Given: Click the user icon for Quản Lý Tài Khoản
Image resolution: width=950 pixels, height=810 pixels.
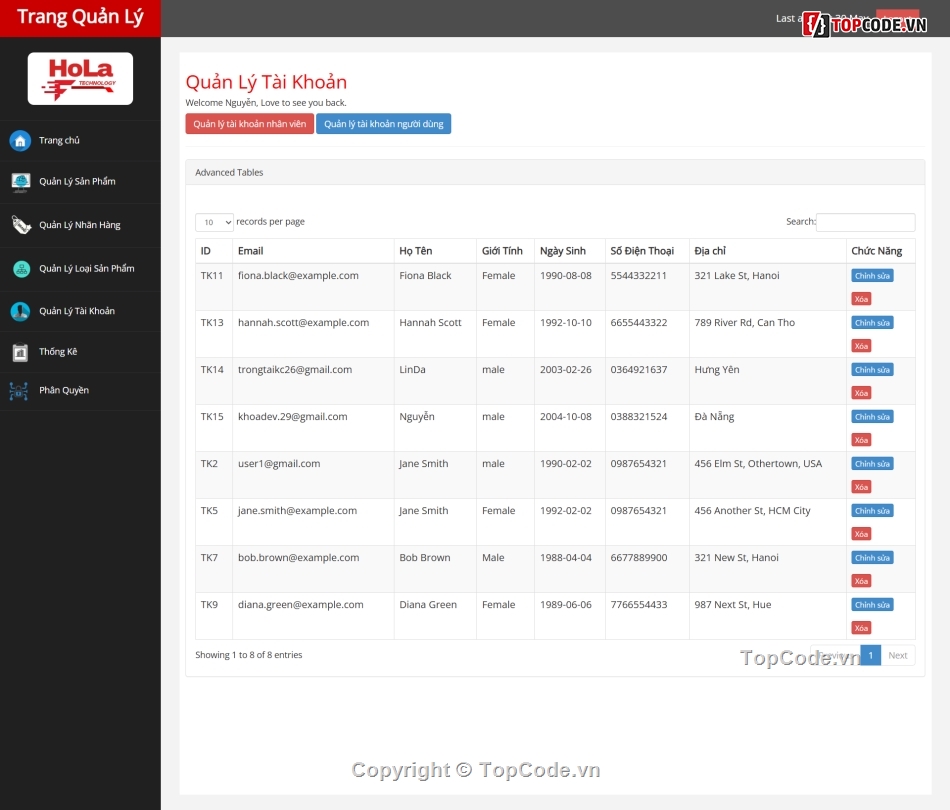Looking at the screenshot, I should coord(20,311).
